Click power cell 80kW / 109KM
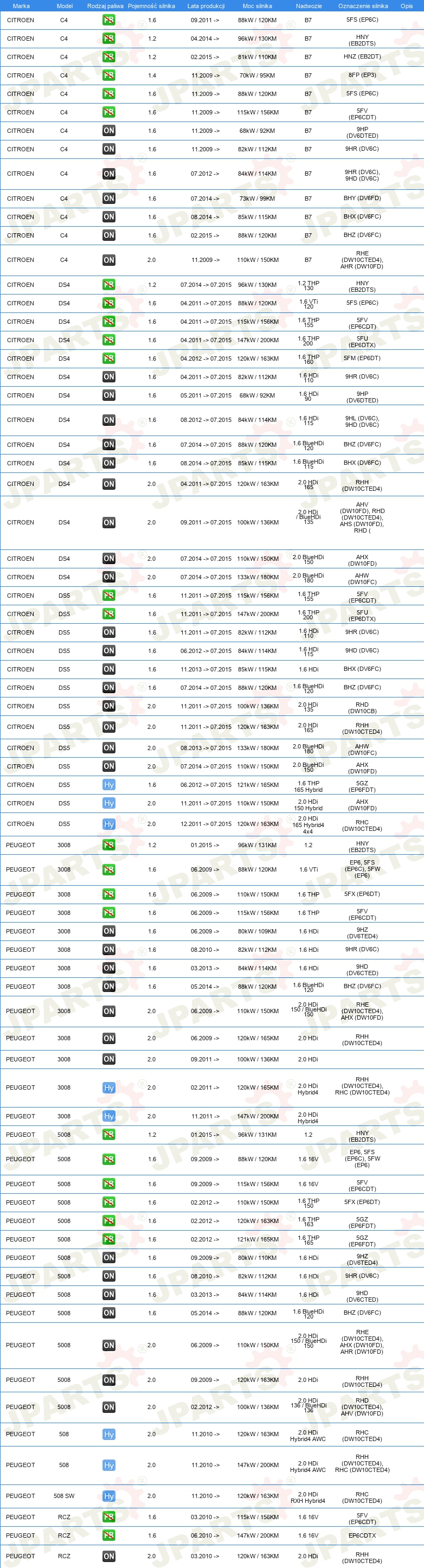 (256, 931)
